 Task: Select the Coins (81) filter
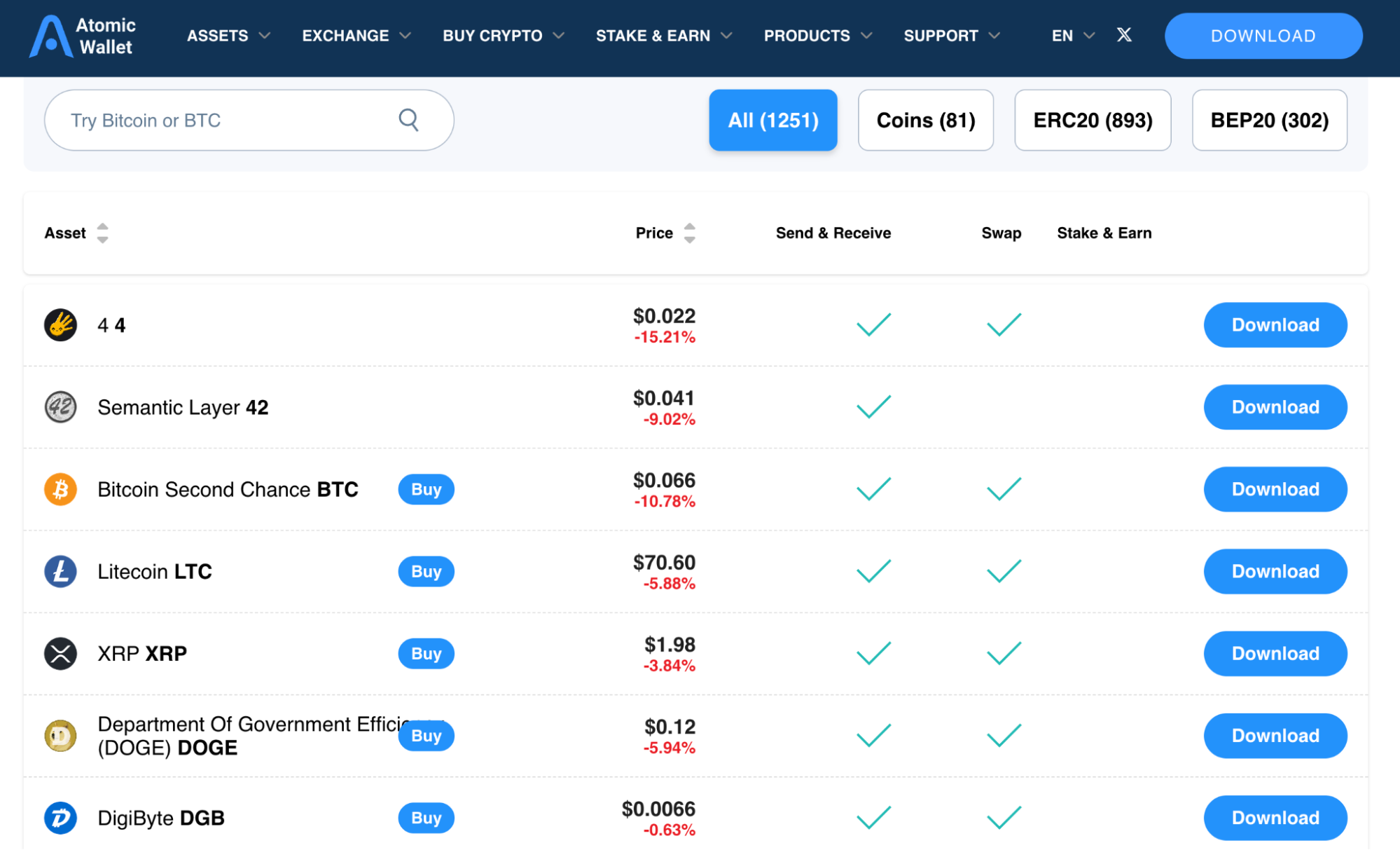(925, 120)
